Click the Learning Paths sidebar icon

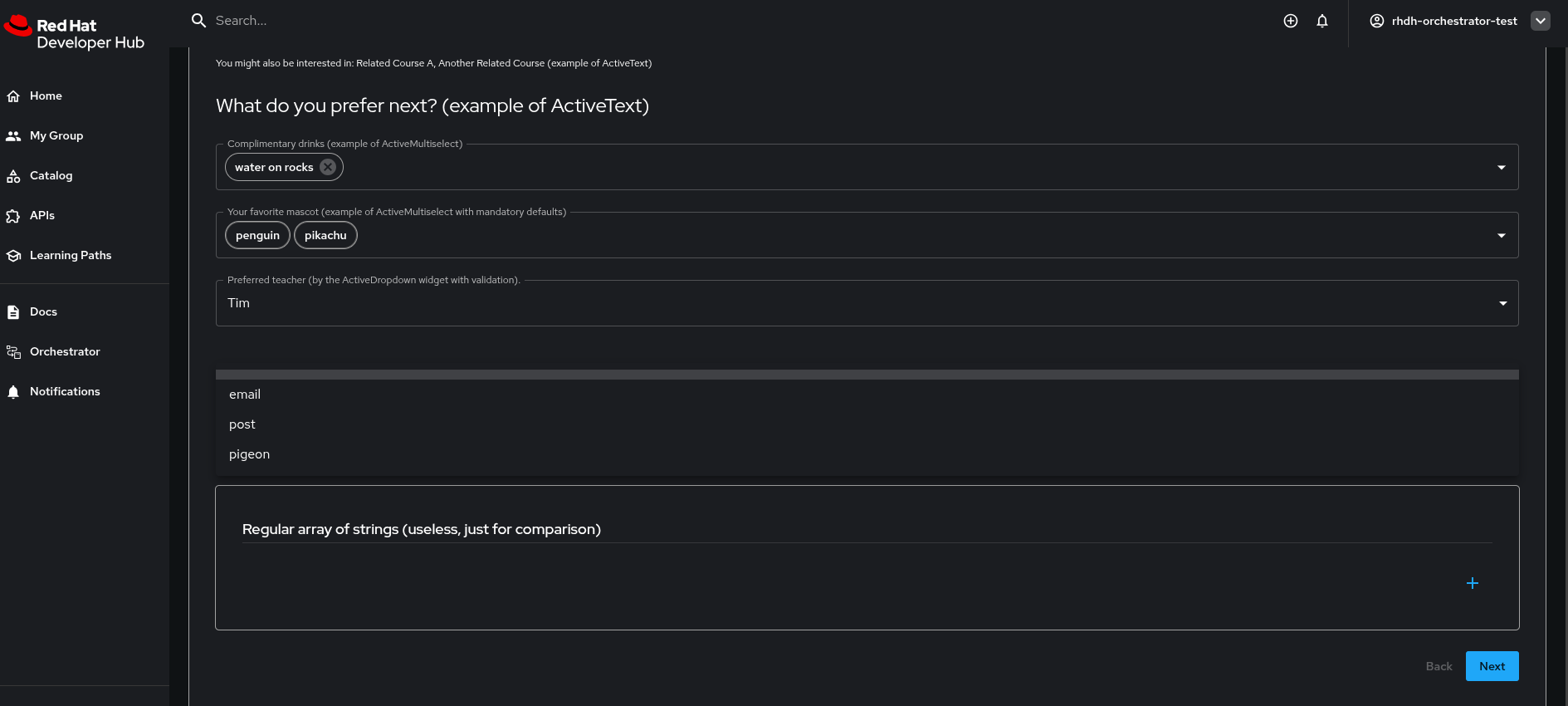(13, 256)
